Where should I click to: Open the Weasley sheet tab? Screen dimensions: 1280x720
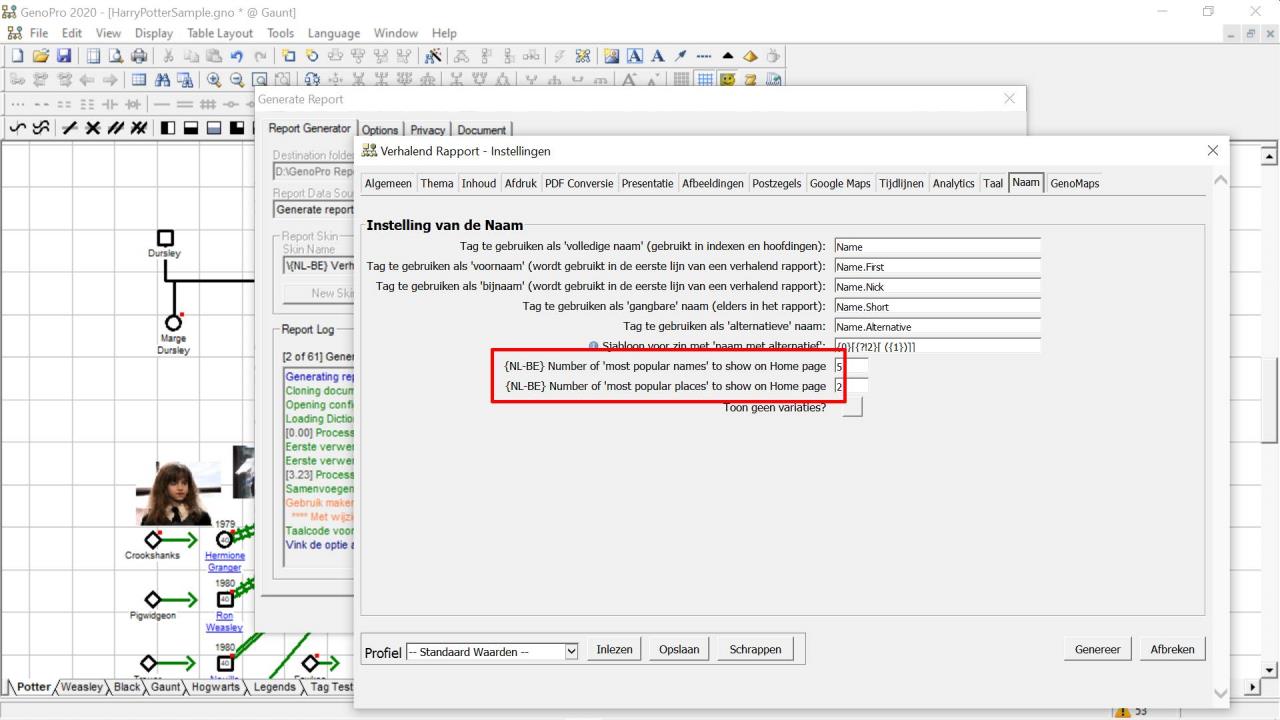coord(82,687)
